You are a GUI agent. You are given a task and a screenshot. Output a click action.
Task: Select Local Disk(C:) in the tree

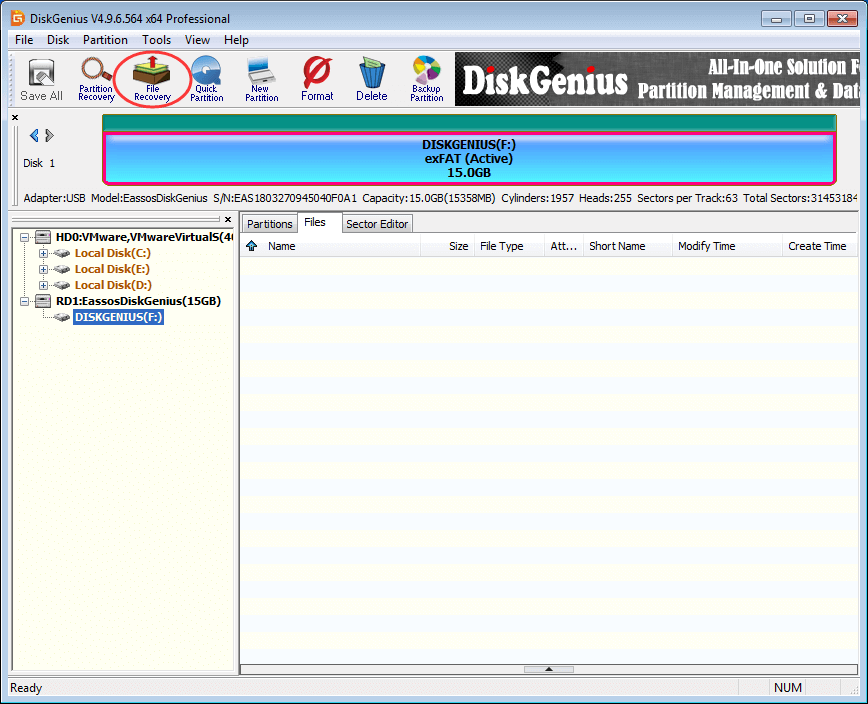(113, 253)
